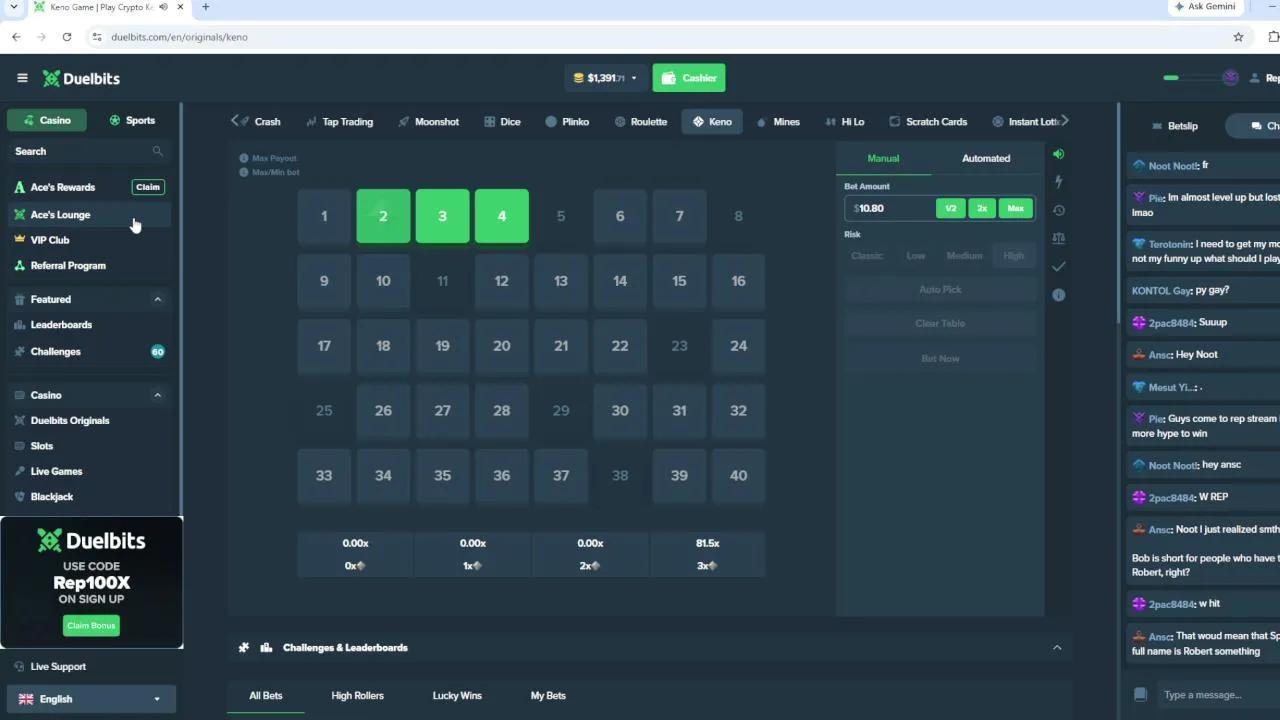Open the English language dropdown
1280x720 pixels.
click(91, 699)
